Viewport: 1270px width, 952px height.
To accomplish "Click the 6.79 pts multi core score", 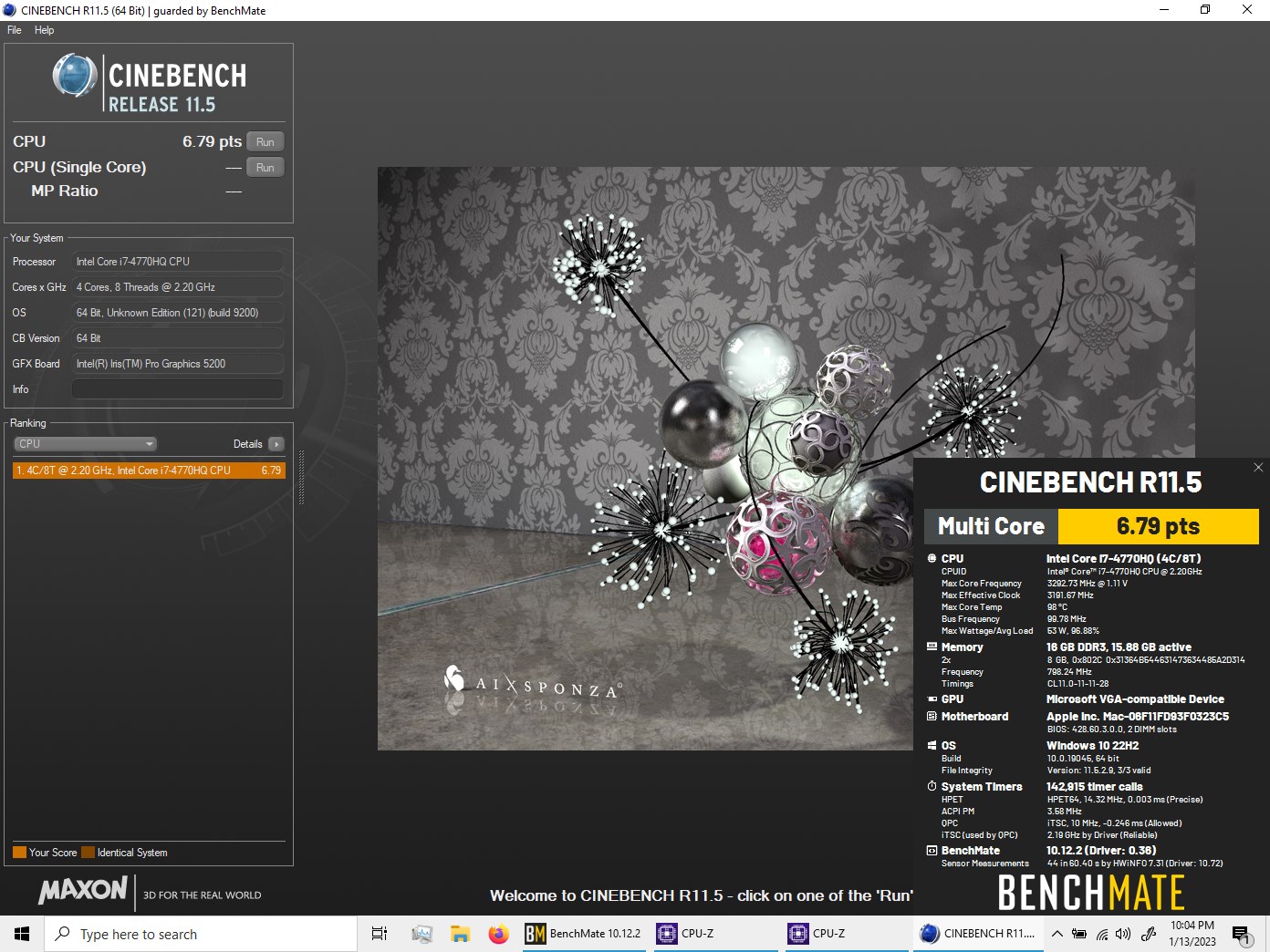I will coord(1158,526).
